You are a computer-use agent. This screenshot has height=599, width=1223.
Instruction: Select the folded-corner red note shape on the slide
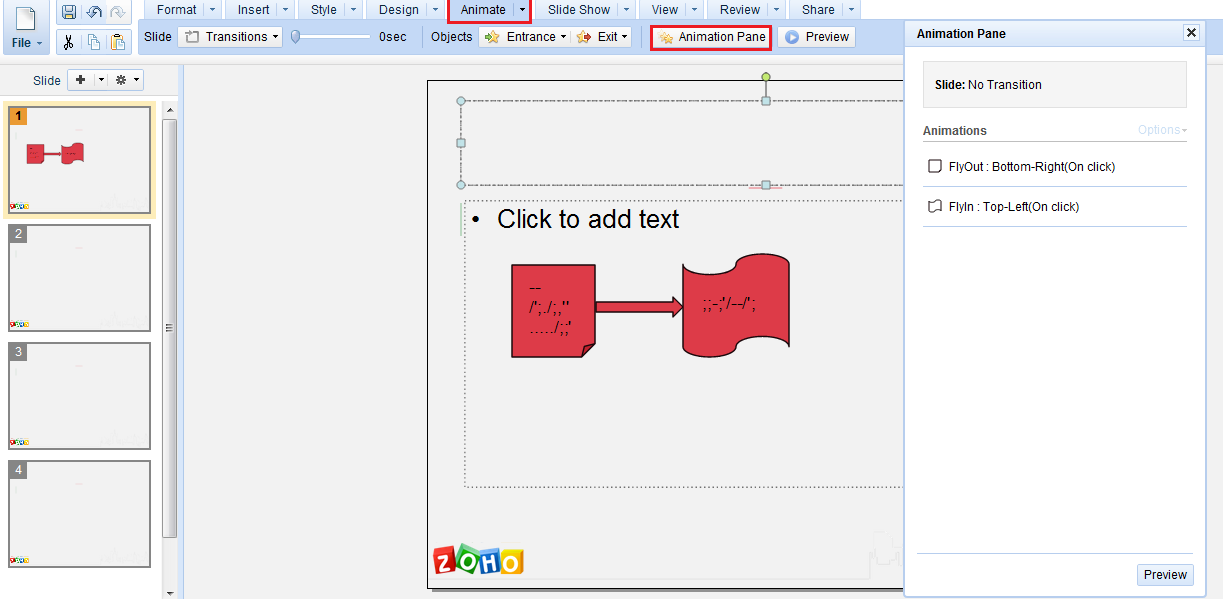[x=553, y=311]
